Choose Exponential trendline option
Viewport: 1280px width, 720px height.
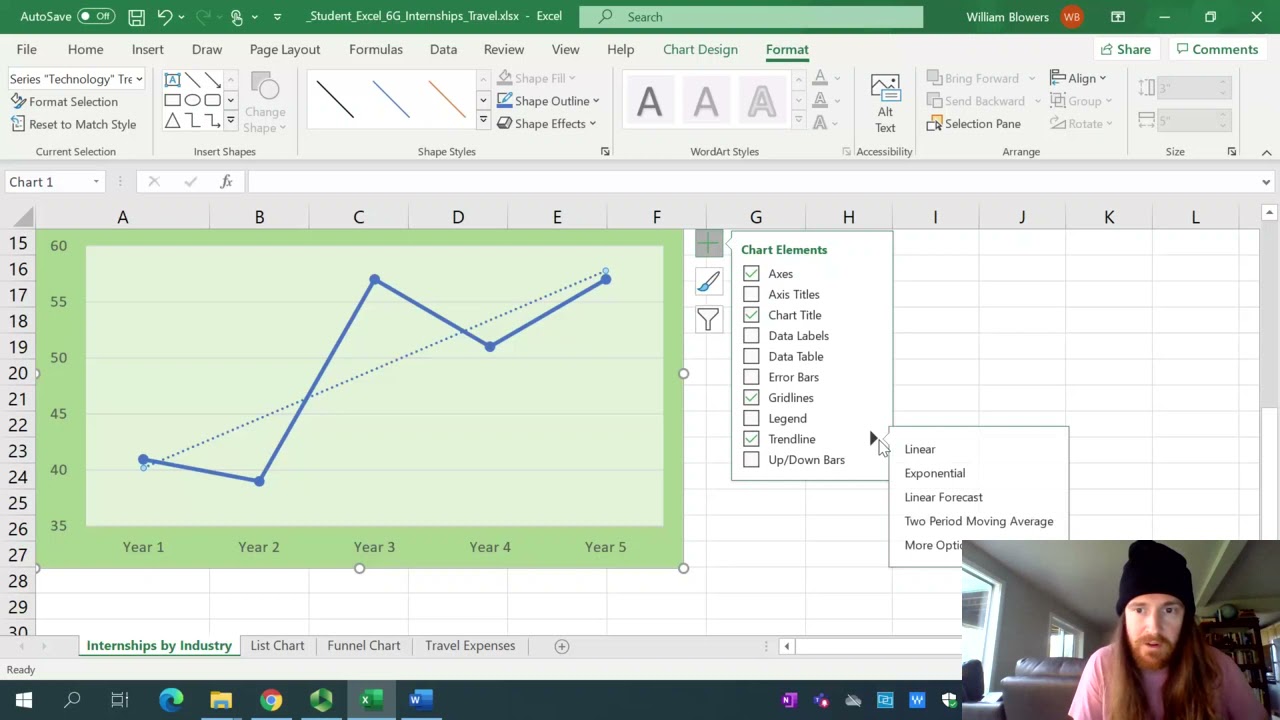[x=935, y=473]
